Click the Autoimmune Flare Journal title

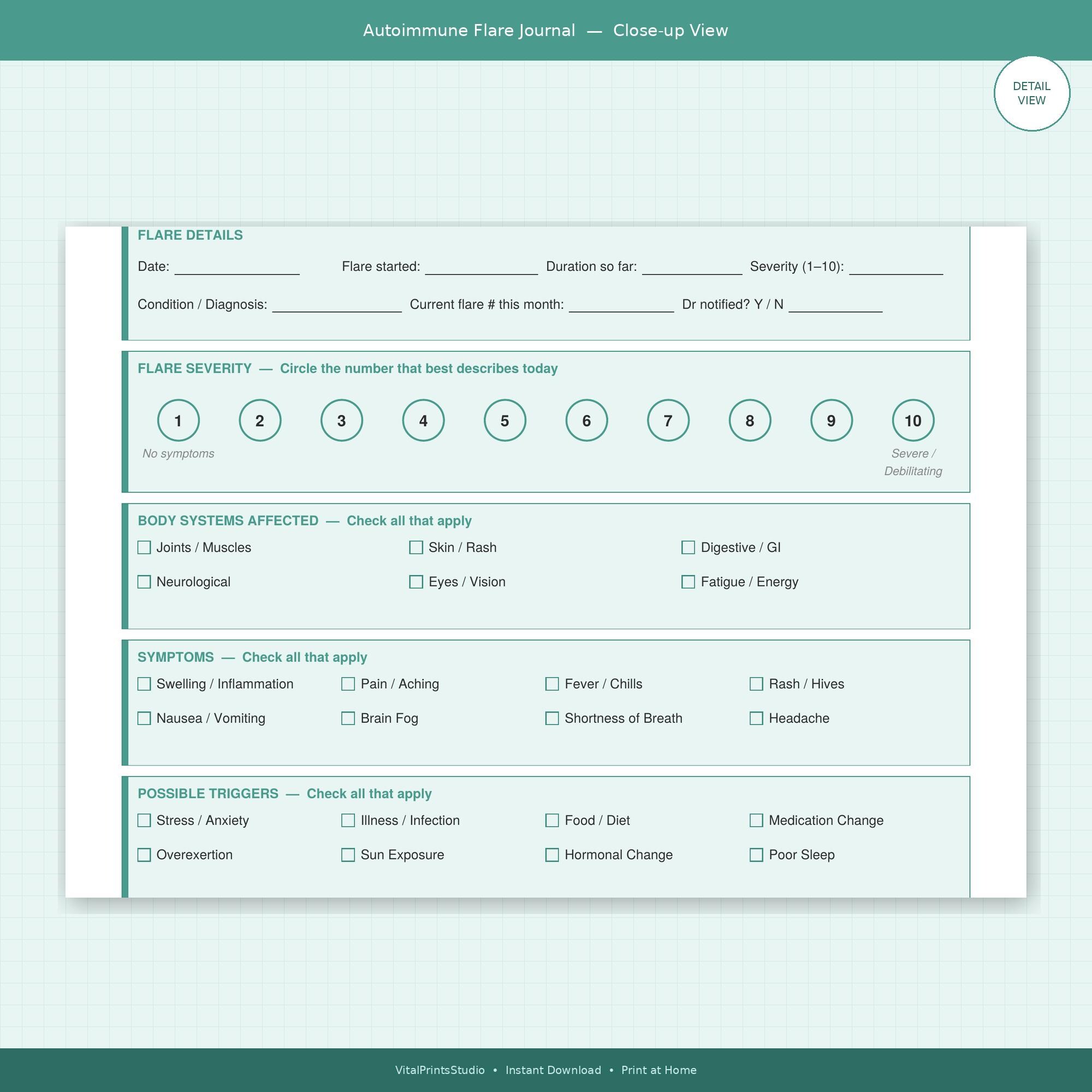[469, 31]
